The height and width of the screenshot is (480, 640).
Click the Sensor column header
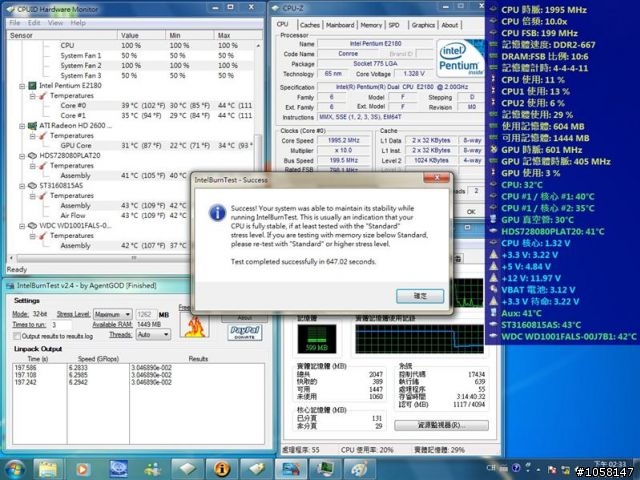click(62, 36)
